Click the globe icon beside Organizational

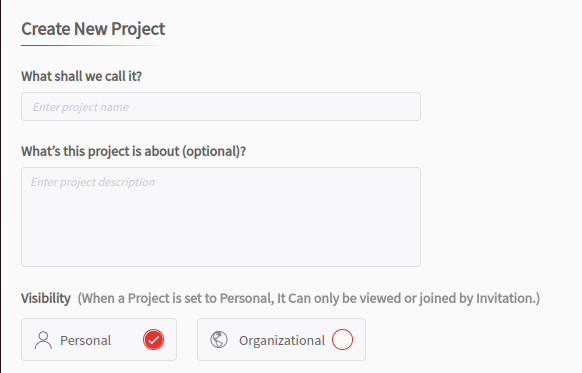(x=219, y=339)
